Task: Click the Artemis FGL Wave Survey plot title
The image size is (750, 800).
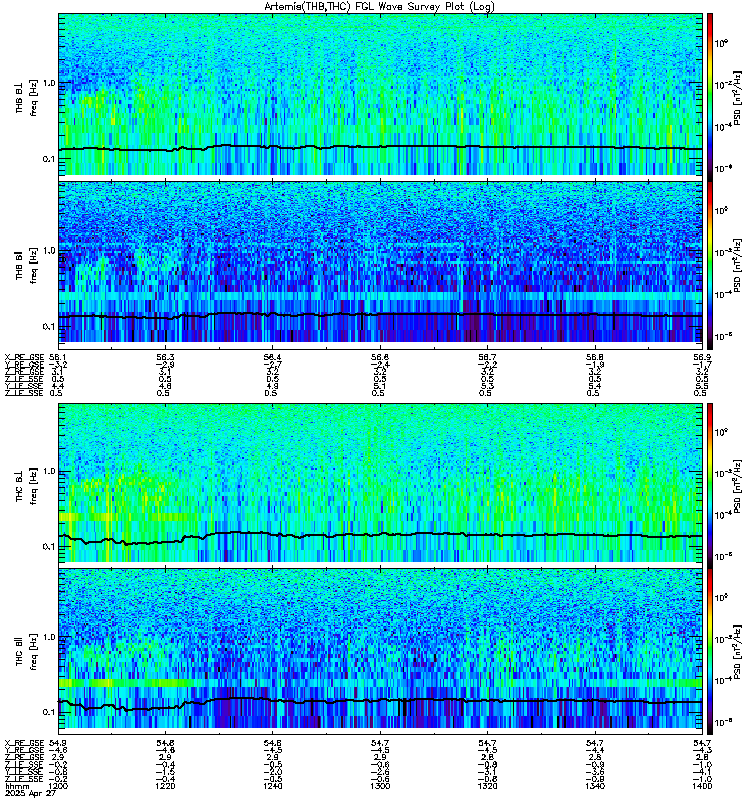Action: point(374,7)
